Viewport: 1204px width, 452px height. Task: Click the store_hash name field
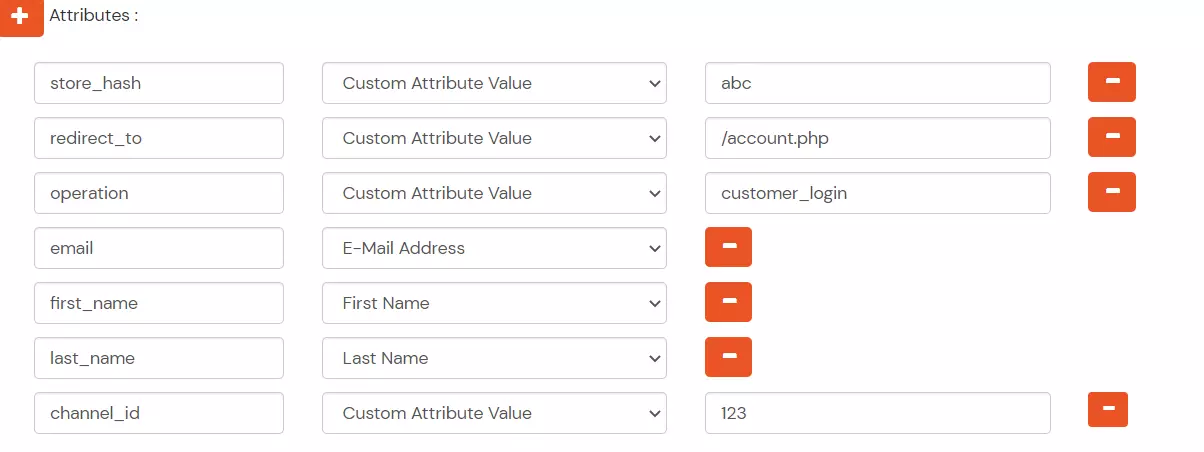pyautogui.click(x=159, y=83)
